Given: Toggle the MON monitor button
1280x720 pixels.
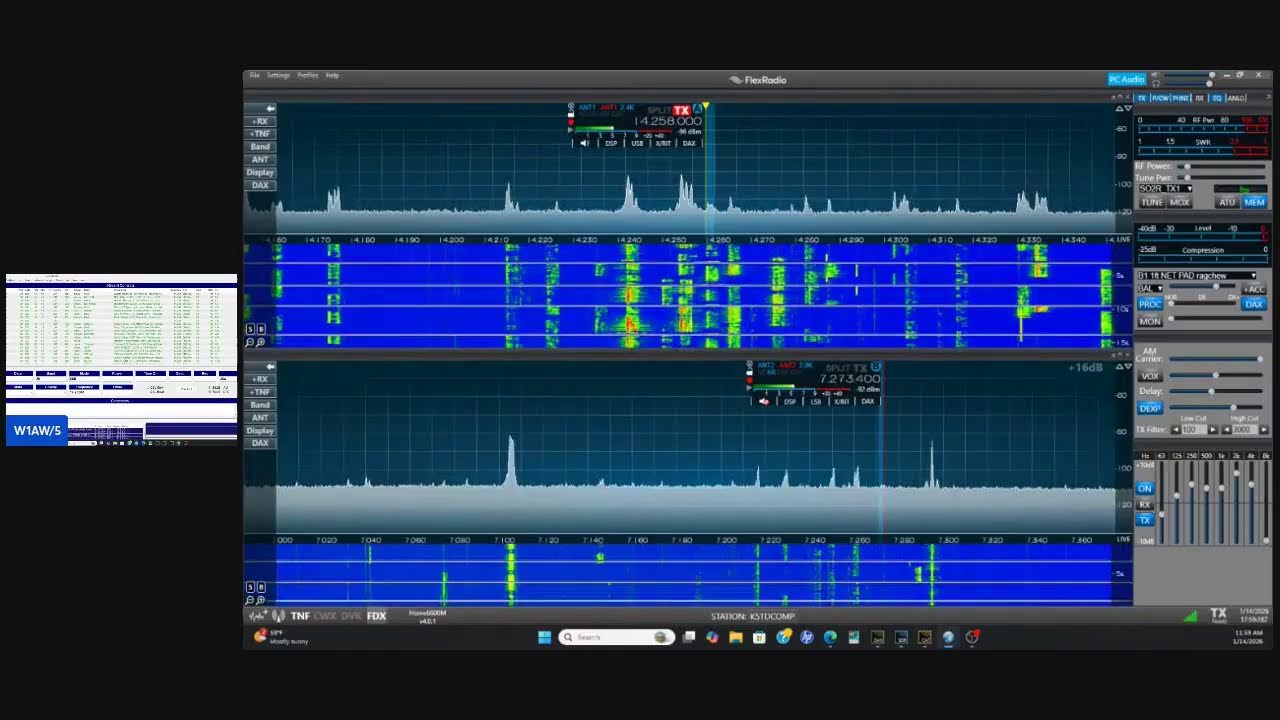Looking at the screenshot, I should [x=1150, y=321].
